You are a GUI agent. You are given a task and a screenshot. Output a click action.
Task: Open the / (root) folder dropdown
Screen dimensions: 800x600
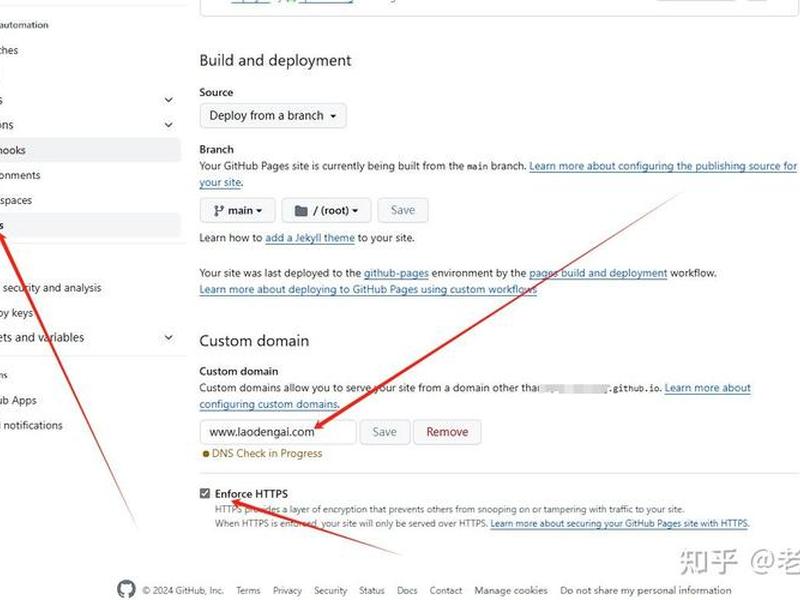(x=327, y=211)
